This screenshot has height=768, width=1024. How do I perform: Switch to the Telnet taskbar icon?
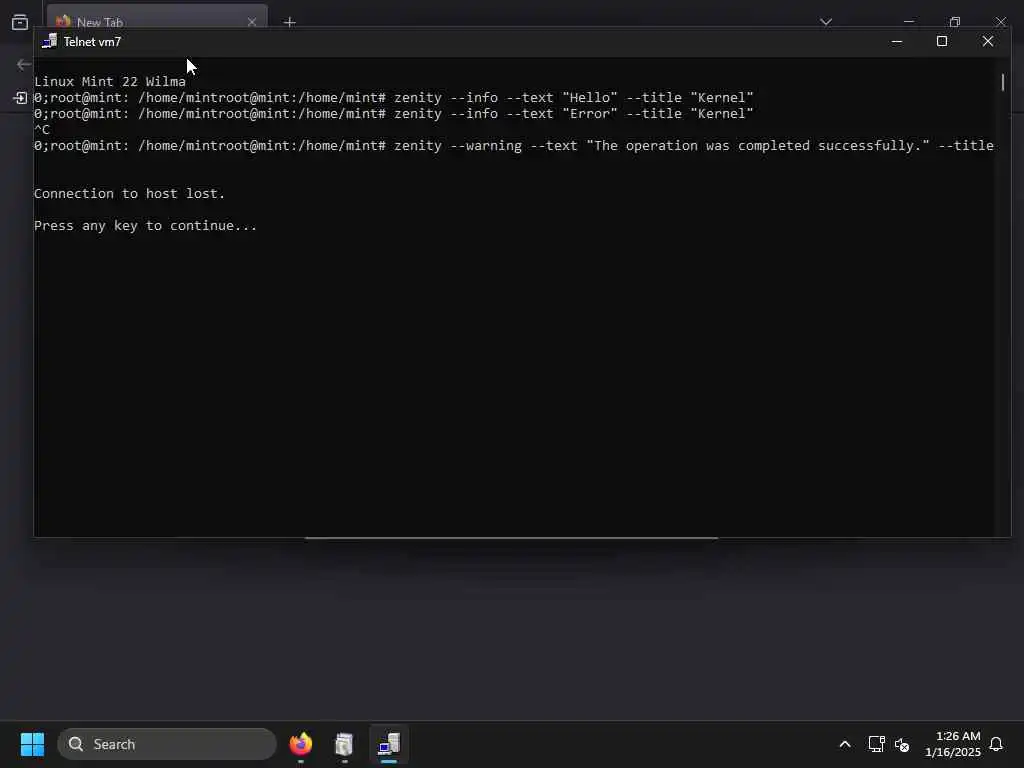[x=389, y=744]
